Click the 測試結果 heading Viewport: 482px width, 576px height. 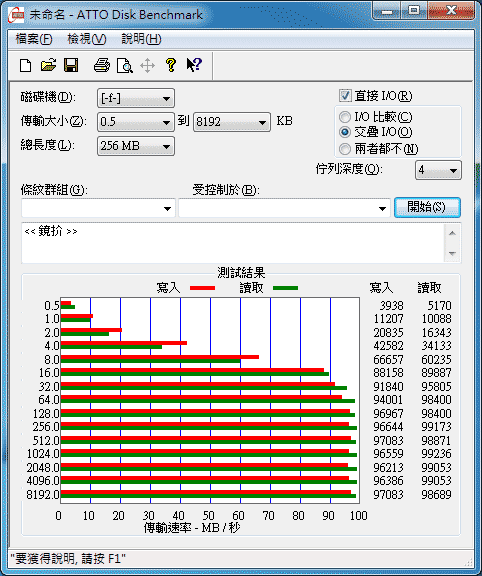(x=241, y=273)
